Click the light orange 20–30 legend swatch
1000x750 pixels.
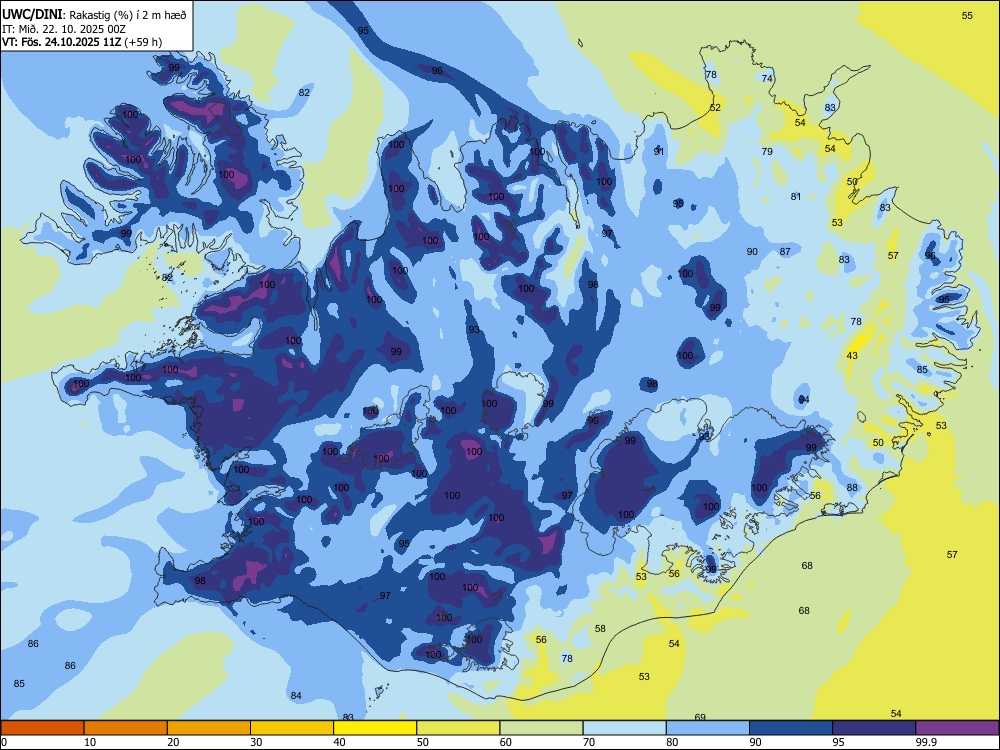tap(209, 728)
